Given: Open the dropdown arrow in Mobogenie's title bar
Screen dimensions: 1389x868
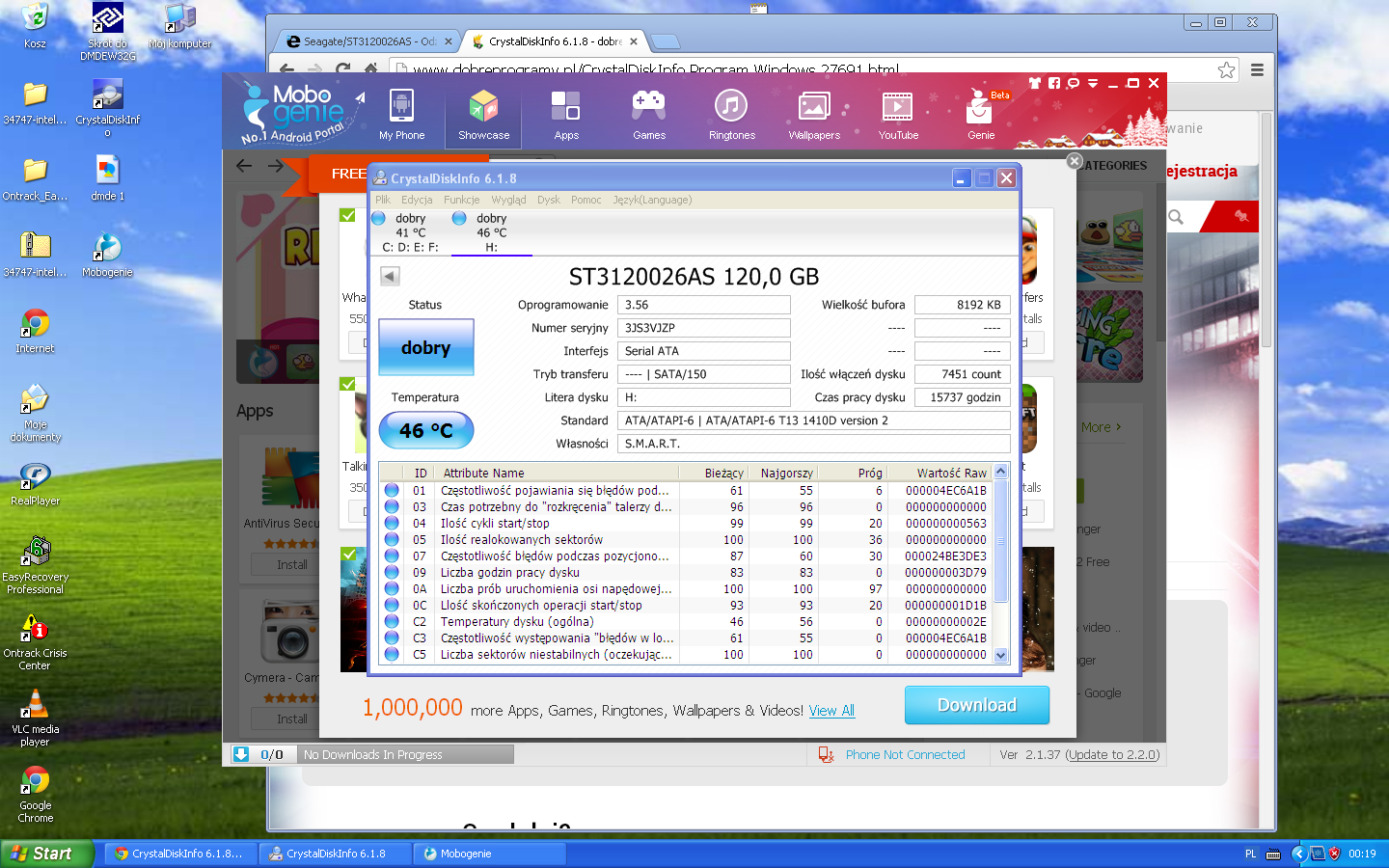Looking at the screenshot, I should click(1091, 83).
